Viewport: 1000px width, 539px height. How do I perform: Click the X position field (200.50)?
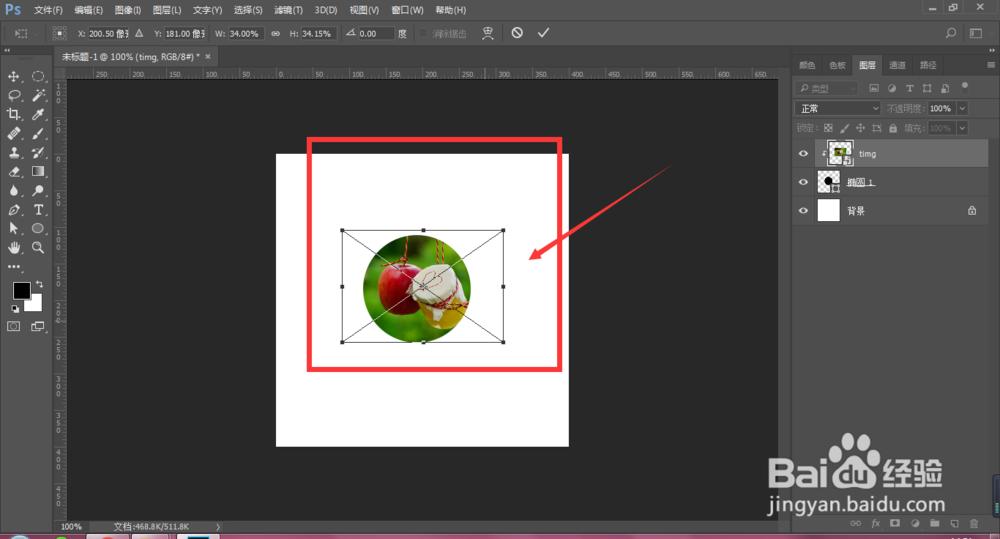[108, 34]
